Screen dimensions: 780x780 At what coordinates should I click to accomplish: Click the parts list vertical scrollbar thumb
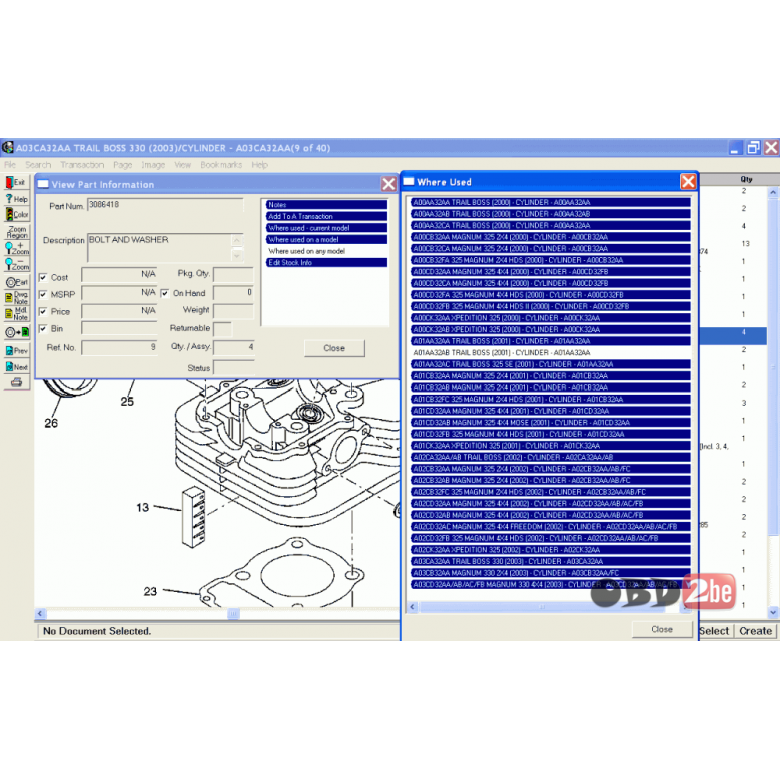(x=773, y=367)
